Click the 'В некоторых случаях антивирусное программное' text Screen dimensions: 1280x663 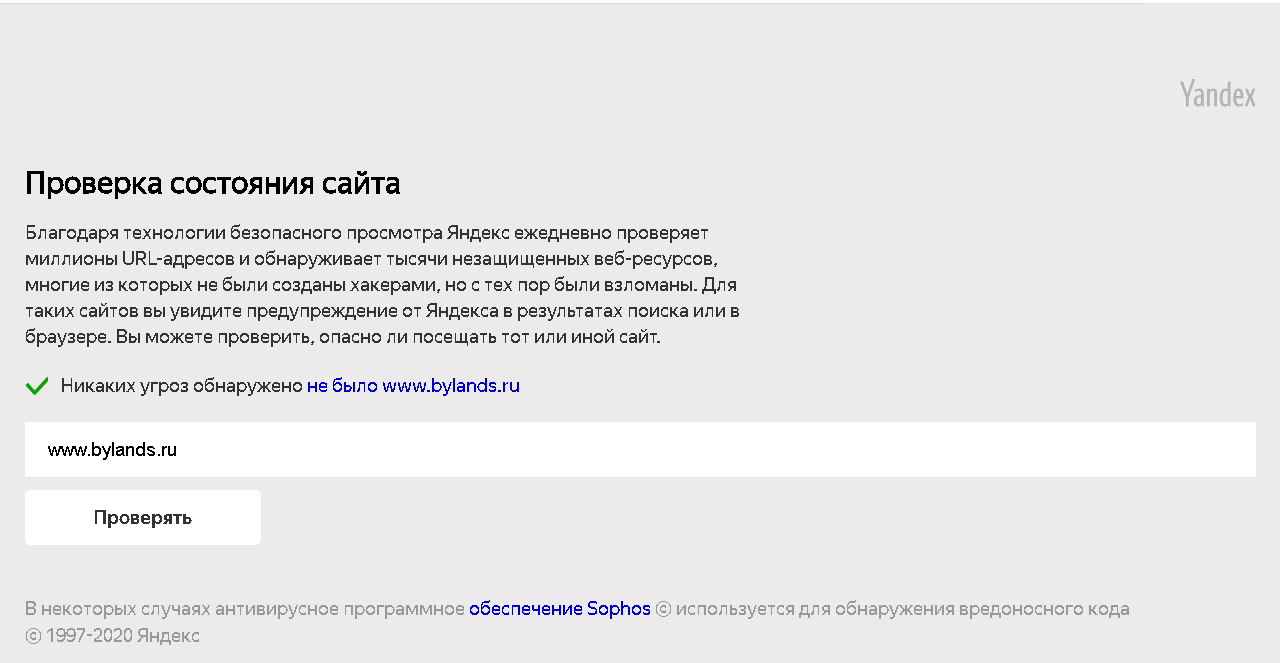245,609
